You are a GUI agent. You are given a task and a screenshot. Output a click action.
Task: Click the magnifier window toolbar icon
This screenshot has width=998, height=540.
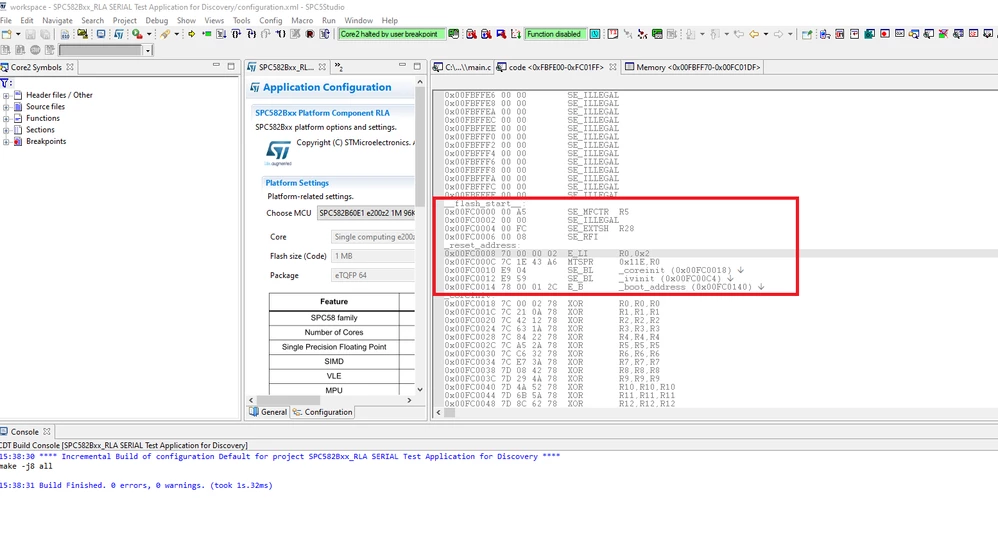(914, 34)
